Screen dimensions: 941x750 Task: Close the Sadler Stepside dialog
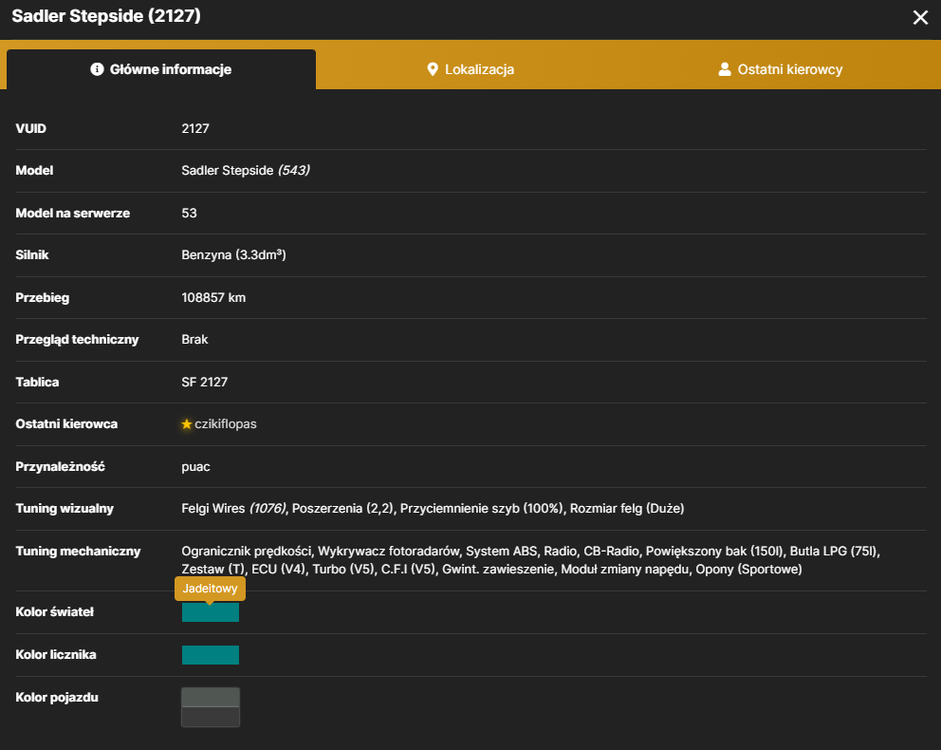[920, 17]
